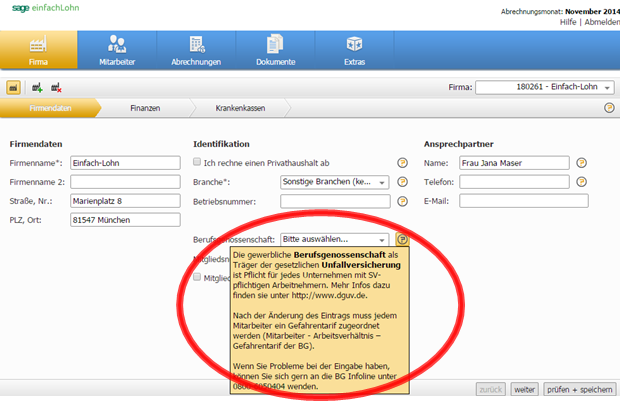
Task: Click the sage einfachLohn logo
Action: [45, 8]
